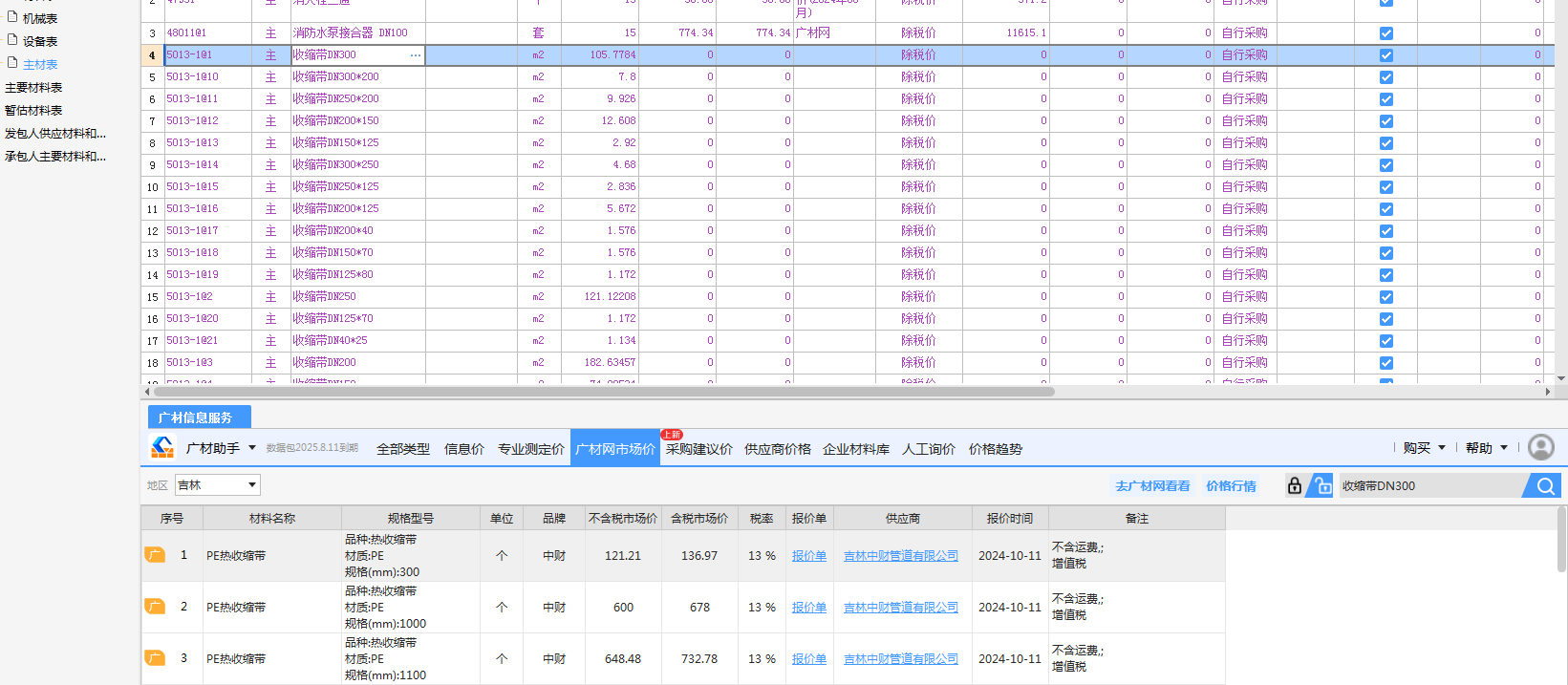Click the user account avatar icon
This screenshot has height=685, width=1568.
coord(1540,447)
